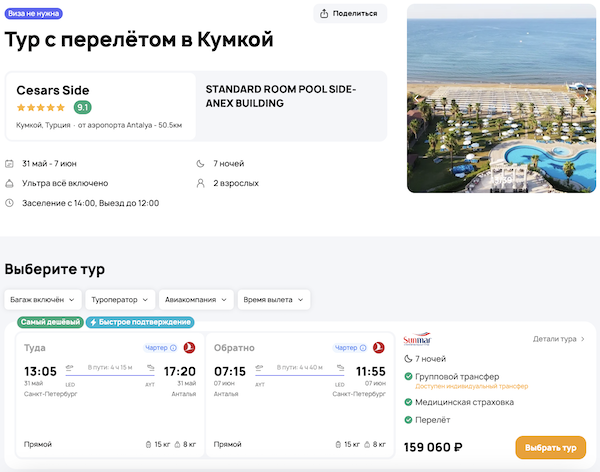Click the guests icon beside 2 взрослых

201,183
